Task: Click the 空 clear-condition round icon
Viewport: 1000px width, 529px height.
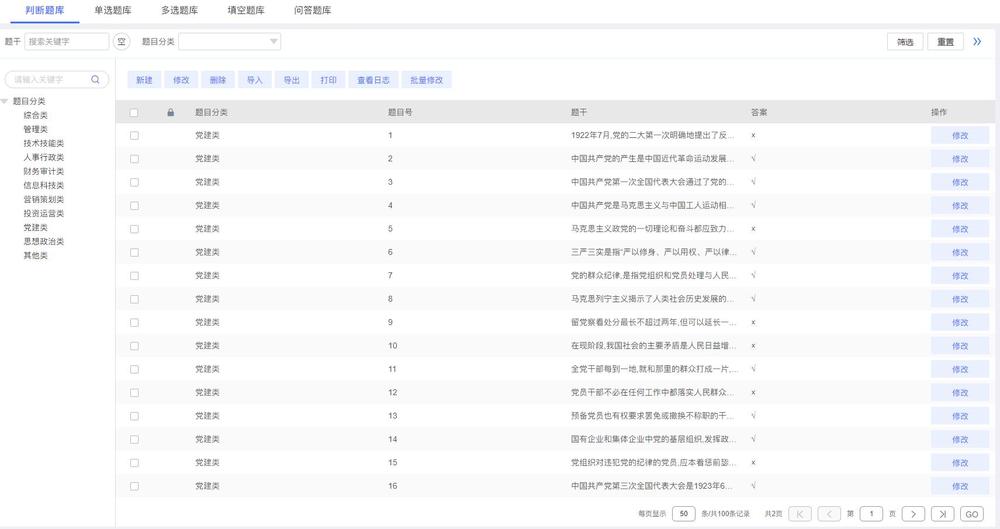Action: [x=121, y=42]
